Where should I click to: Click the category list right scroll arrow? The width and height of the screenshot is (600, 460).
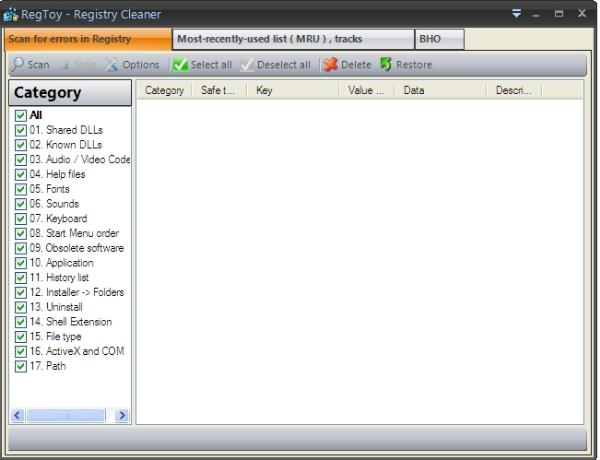[x=122, y=415]
